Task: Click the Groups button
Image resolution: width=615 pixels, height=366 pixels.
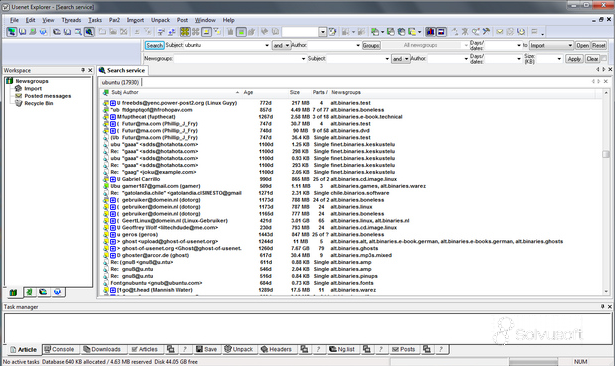Action: tap(371, 46)
